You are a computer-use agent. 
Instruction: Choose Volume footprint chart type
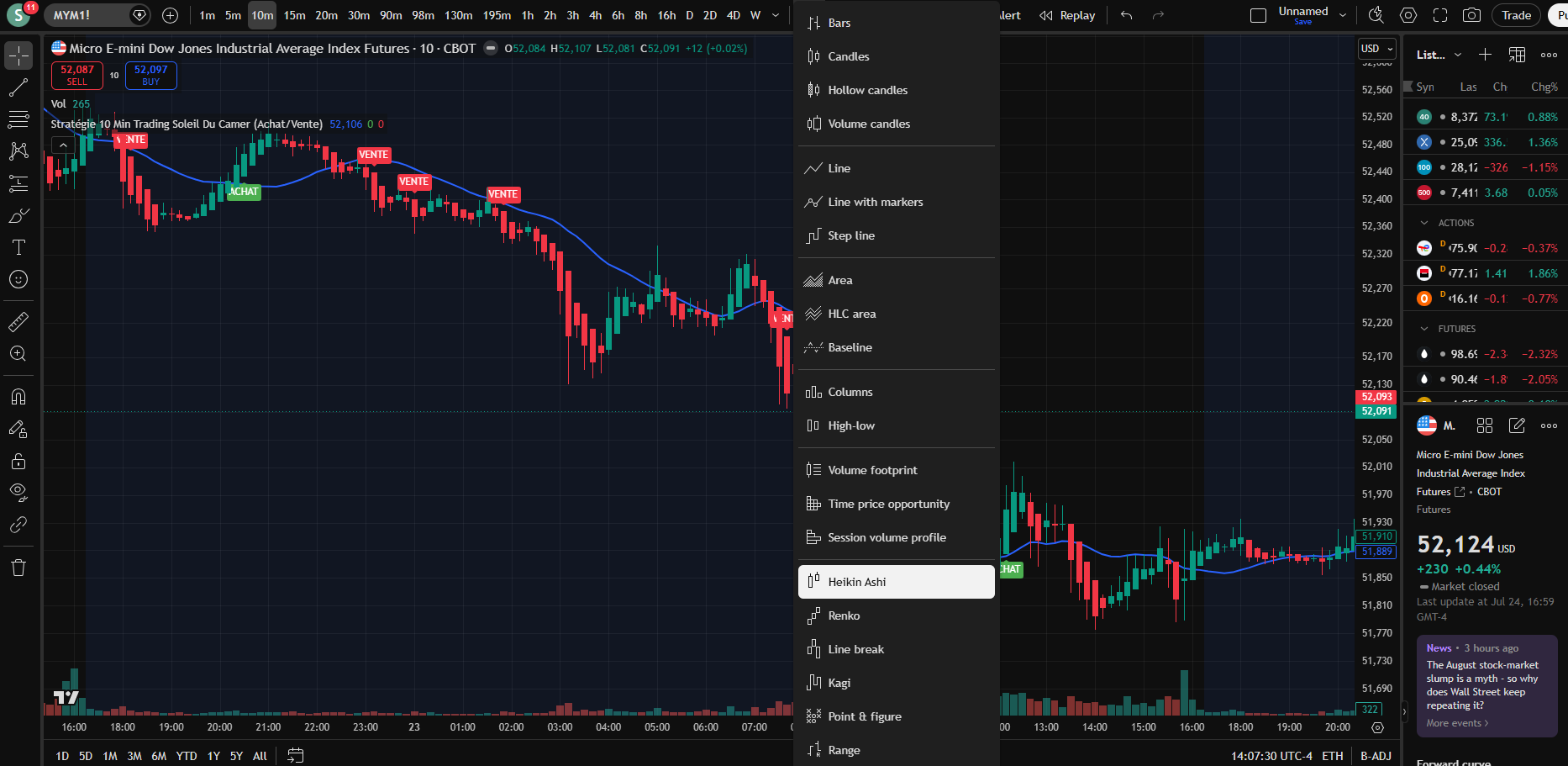[896, 470]
